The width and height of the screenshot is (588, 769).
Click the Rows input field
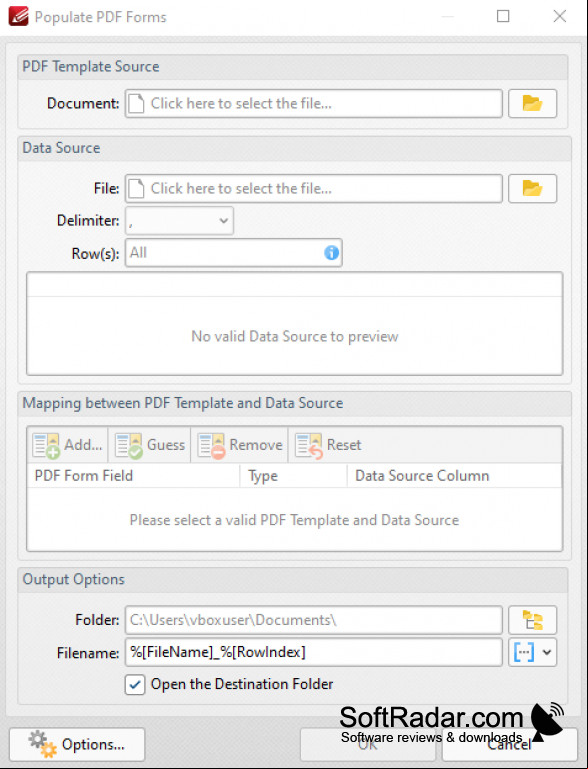[x=233, y=253]
